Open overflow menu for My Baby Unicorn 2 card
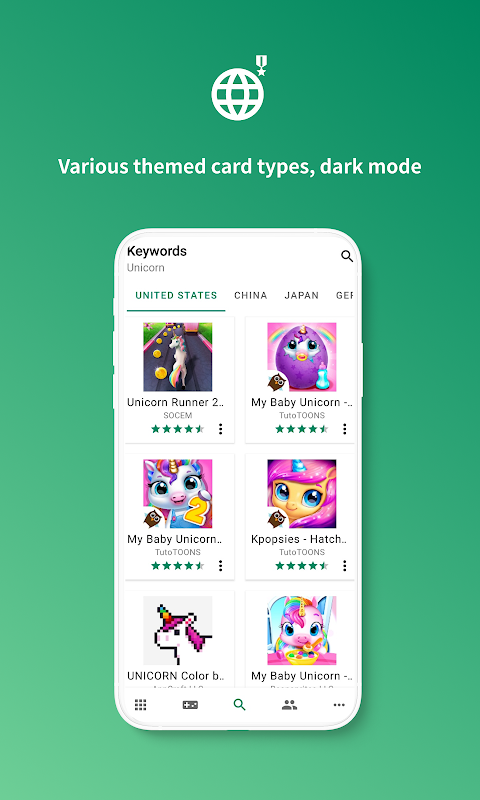480x800 pixels. pos(220,565)
